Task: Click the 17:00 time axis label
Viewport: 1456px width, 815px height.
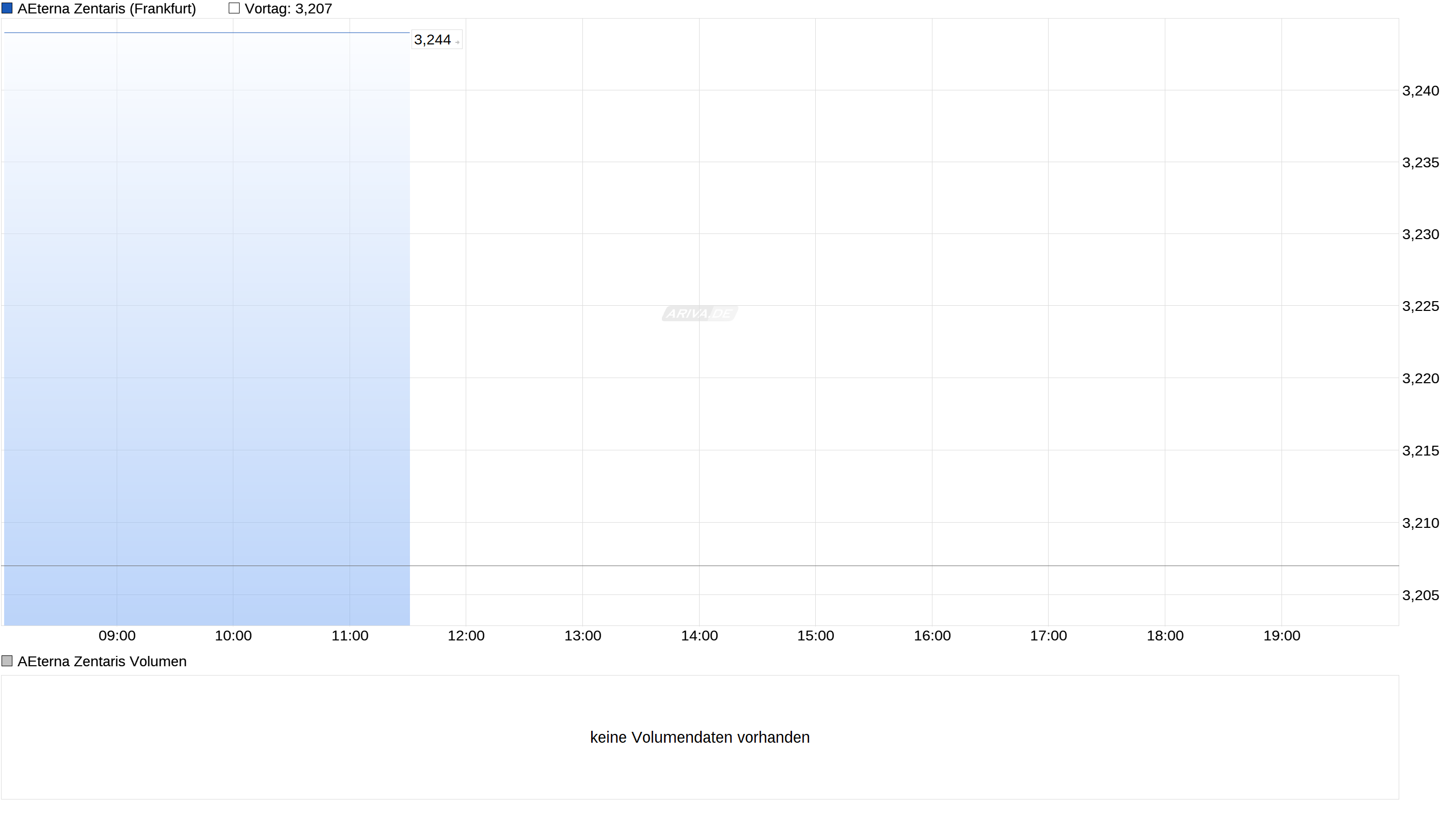Action: pyautogui.click(x=1048, y=635)
